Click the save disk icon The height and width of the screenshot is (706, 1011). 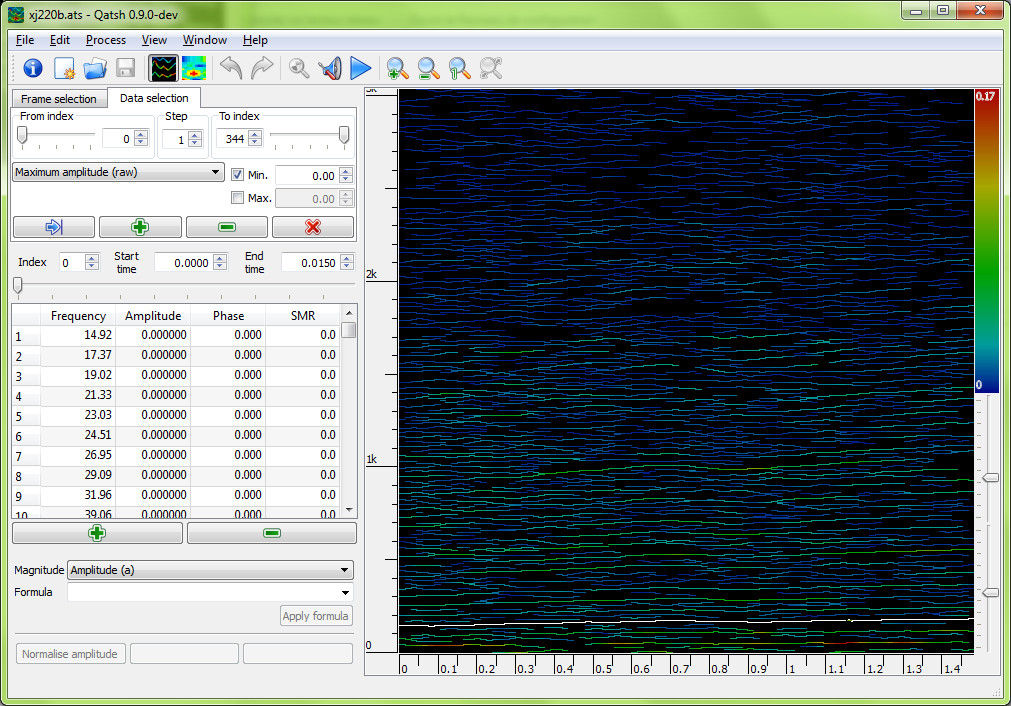pos(125,68)
